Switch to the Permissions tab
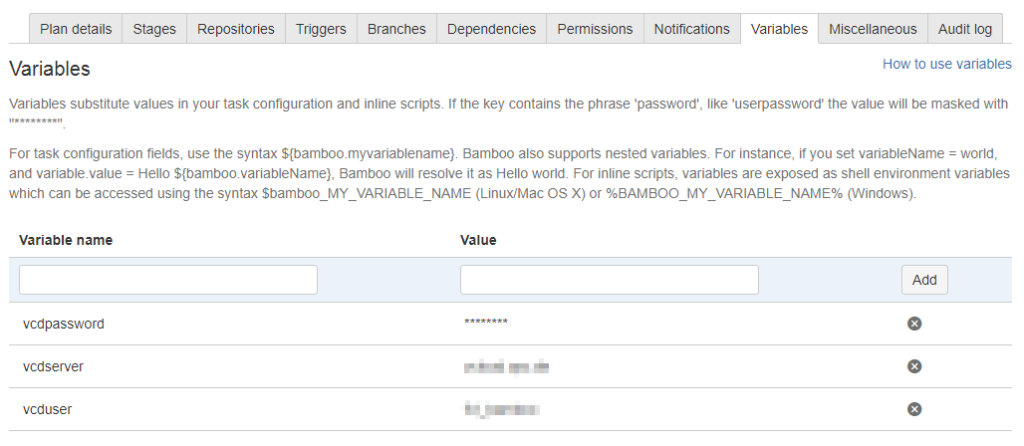Screen dimensions: 1024x446 [594, 29]
